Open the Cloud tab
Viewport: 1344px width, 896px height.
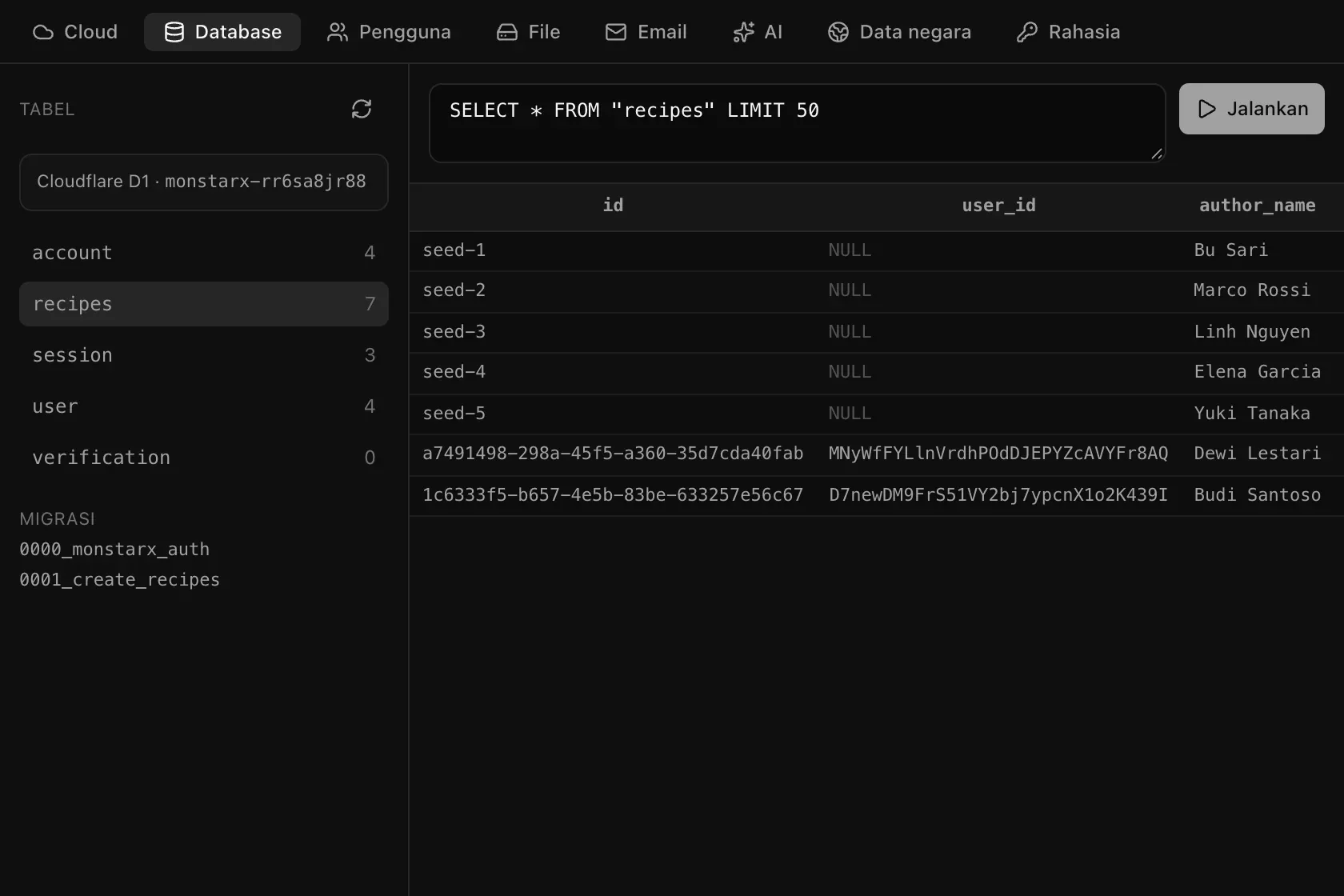pyautogui.click(x=75, y=32)
